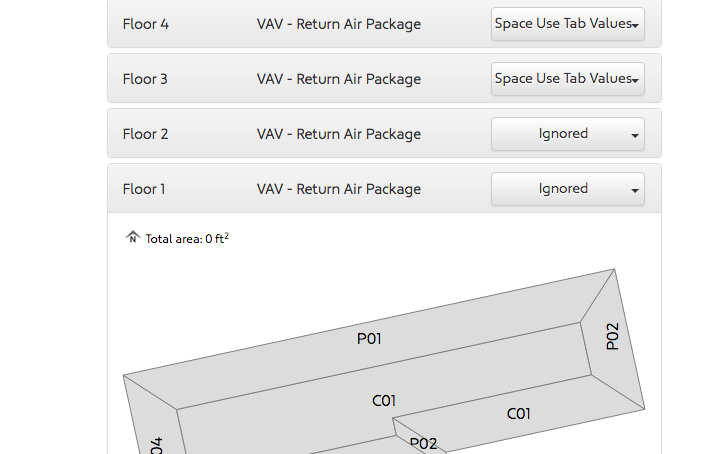Expand the Floor 4 row
The image size is (712, 454).
coord(384,24)
